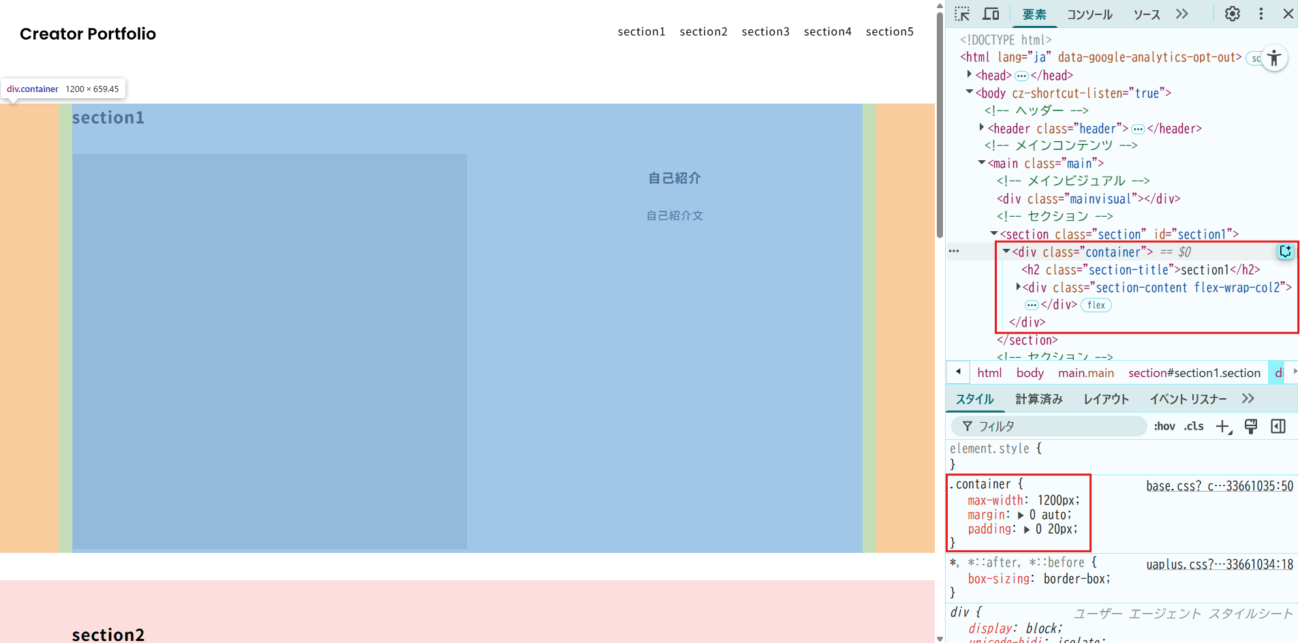The width and height of the screenshot is (1300, 643).
Task: Toggle the device toolbar icon
Action: pyautogui.click(x=991, y=14)
